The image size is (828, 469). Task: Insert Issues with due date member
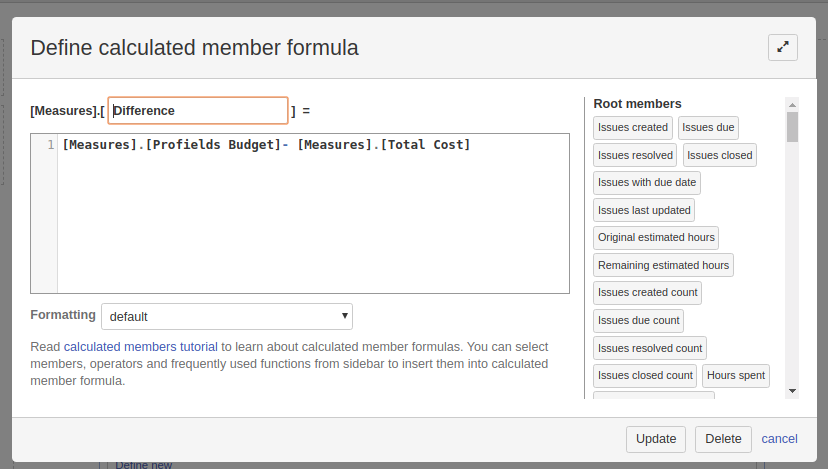tap(647, 182)
